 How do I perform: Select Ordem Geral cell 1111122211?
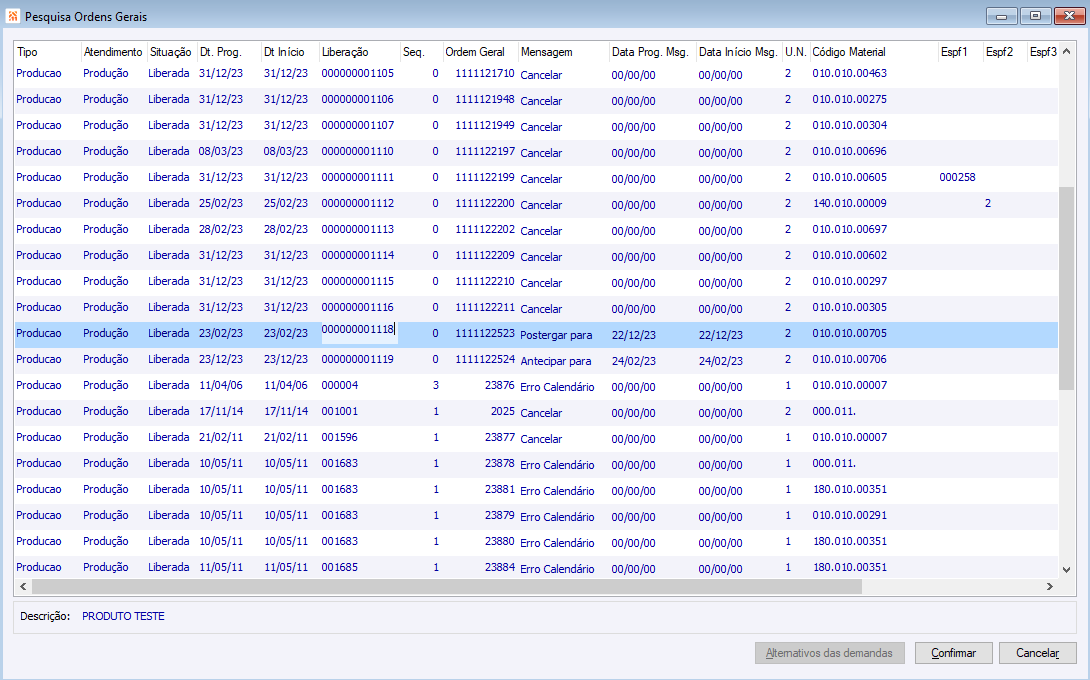point(485,307)
